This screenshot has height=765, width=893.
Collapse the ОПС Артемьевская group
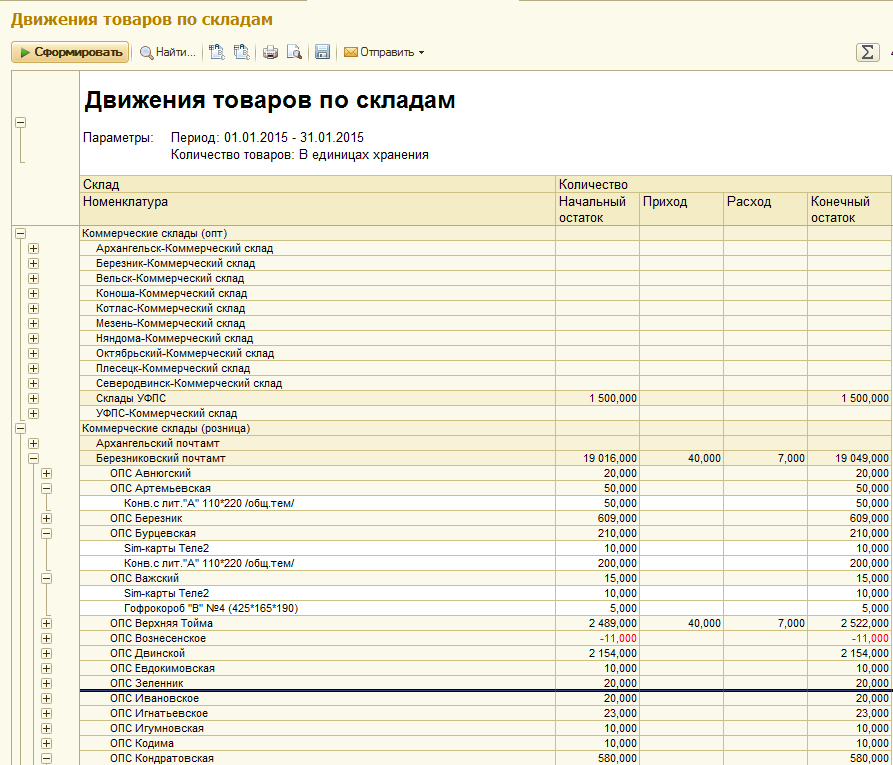click(x=46, y=488)
